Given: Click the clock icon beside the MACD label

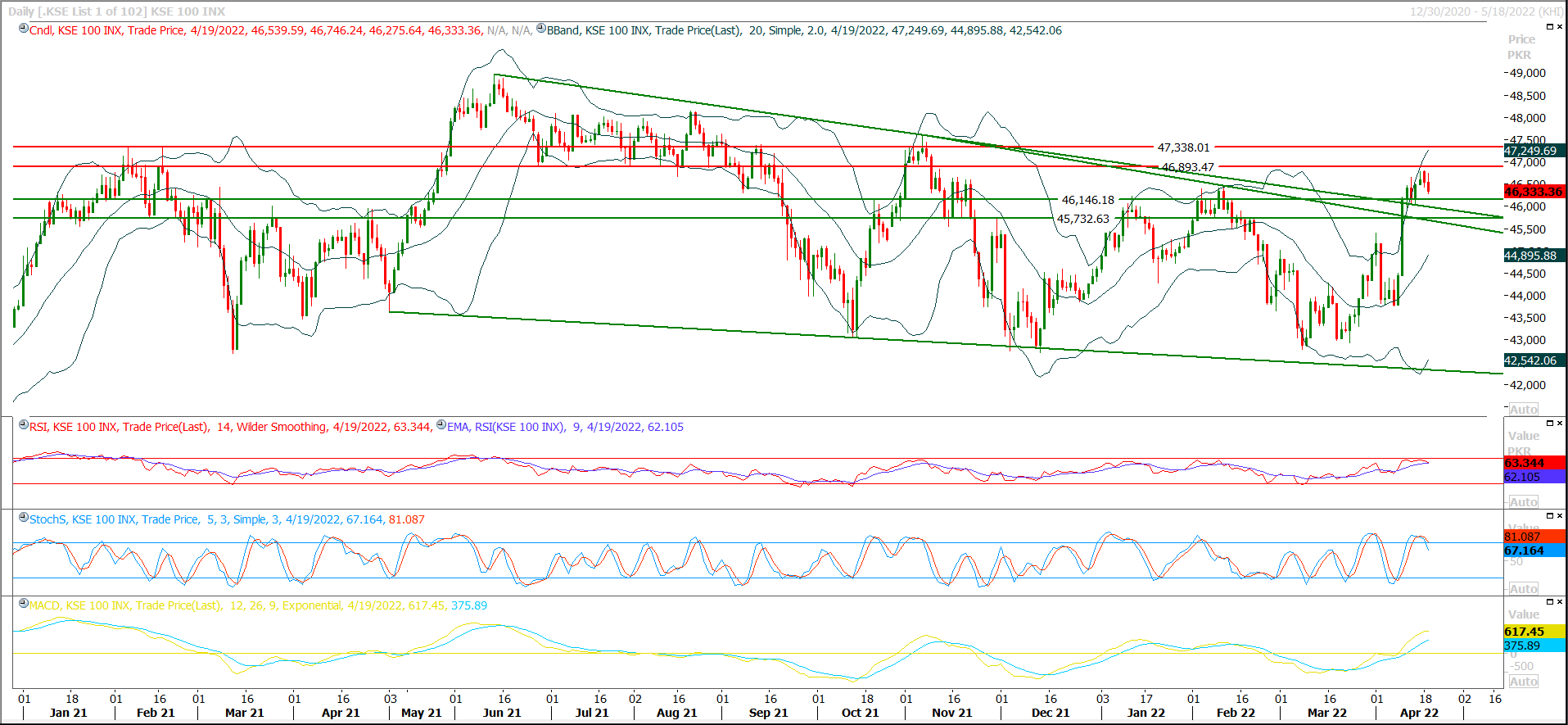Looking at the screenshot, I should point(24,604).
